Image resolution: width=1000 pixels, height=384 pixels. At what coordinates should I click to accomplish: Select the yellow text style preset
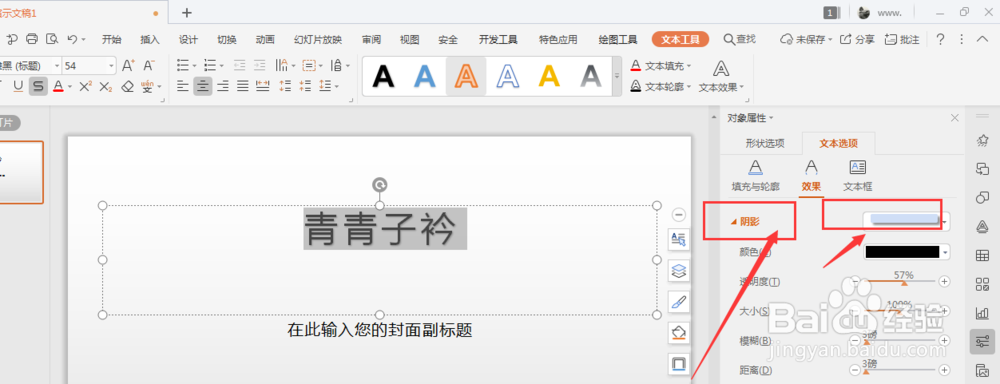549,77
